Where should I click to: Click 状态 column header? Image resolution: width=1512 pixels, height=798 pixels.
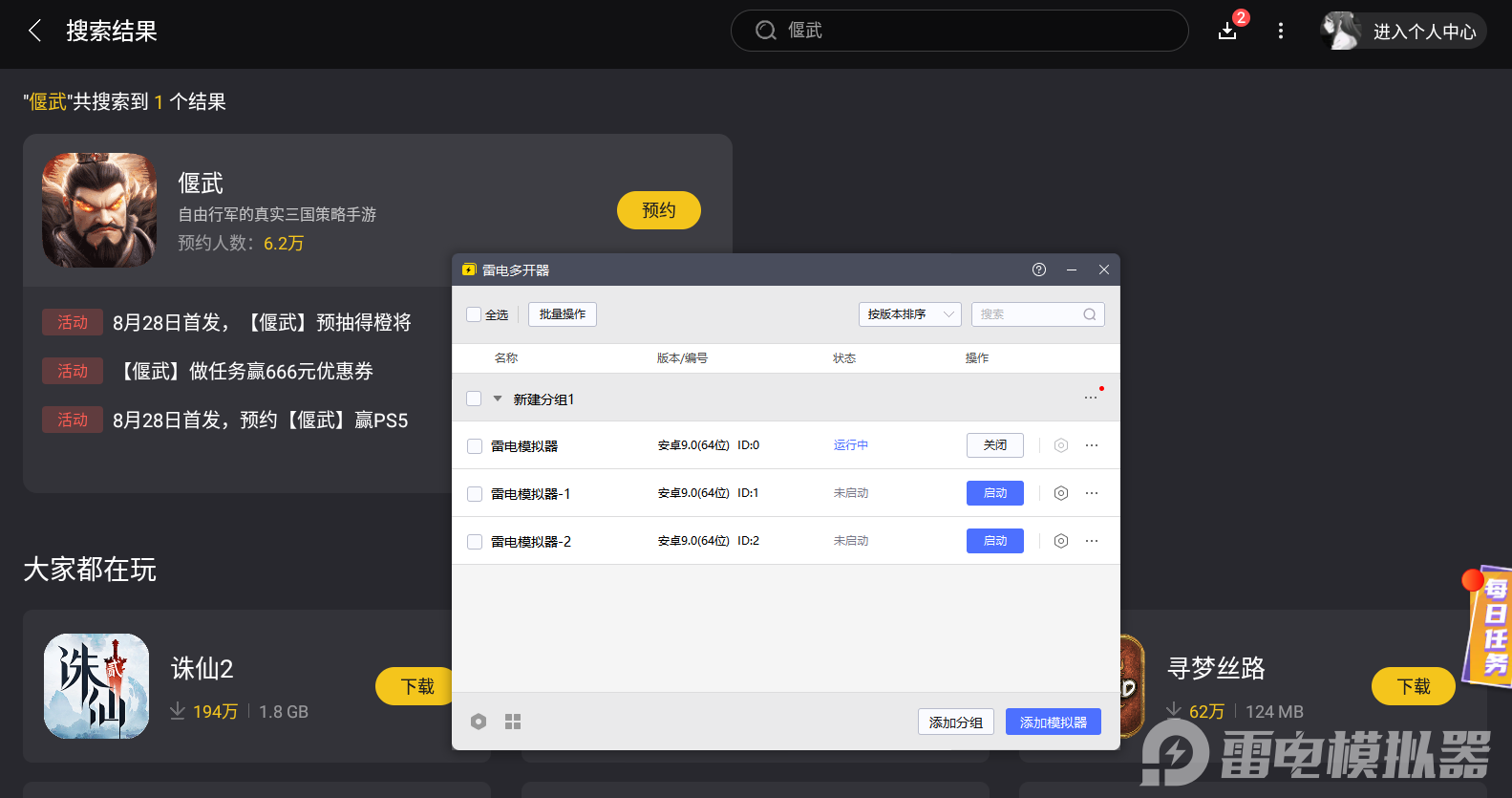844,358
